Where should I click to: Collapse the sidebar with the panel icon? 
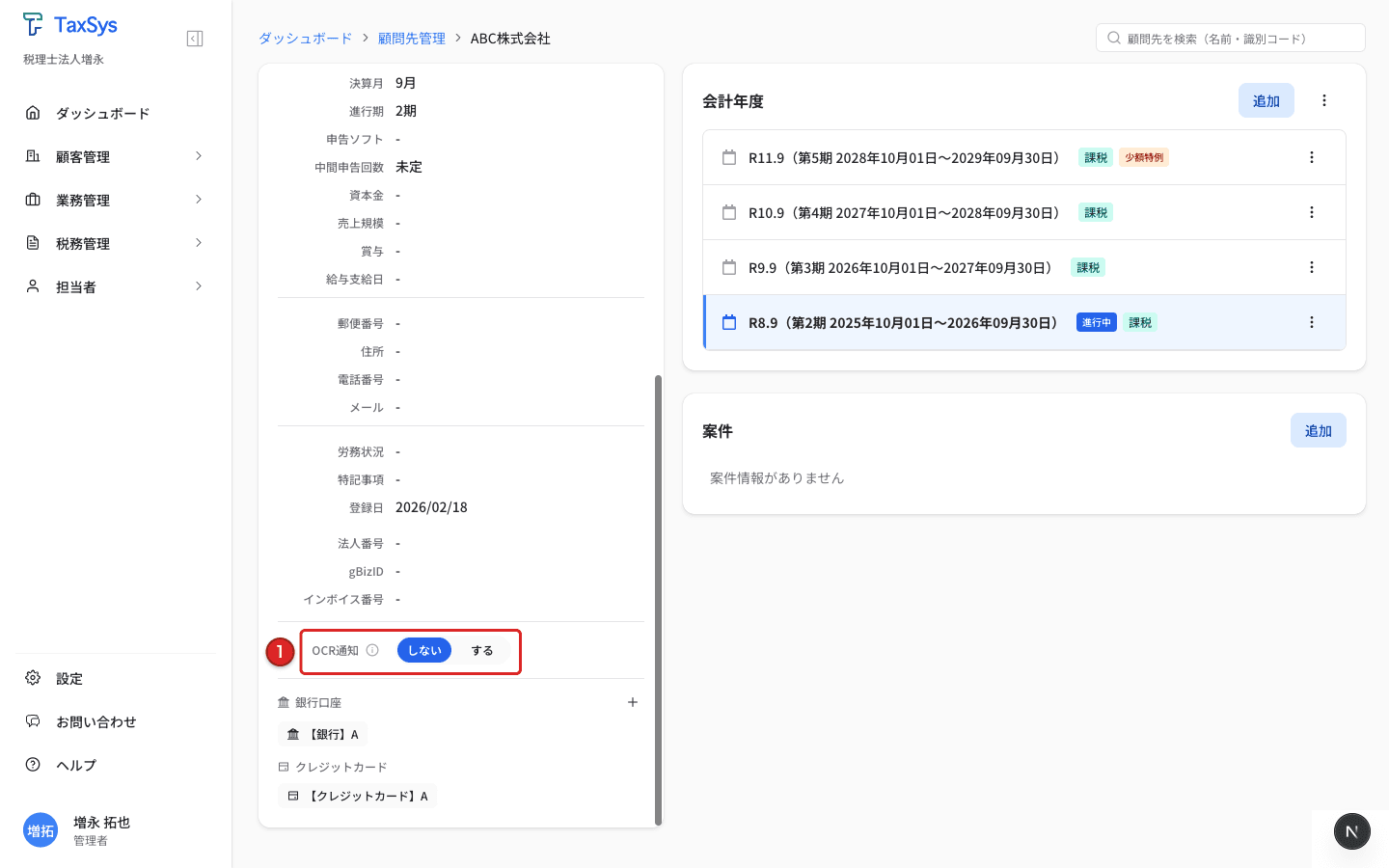point(194,38)
